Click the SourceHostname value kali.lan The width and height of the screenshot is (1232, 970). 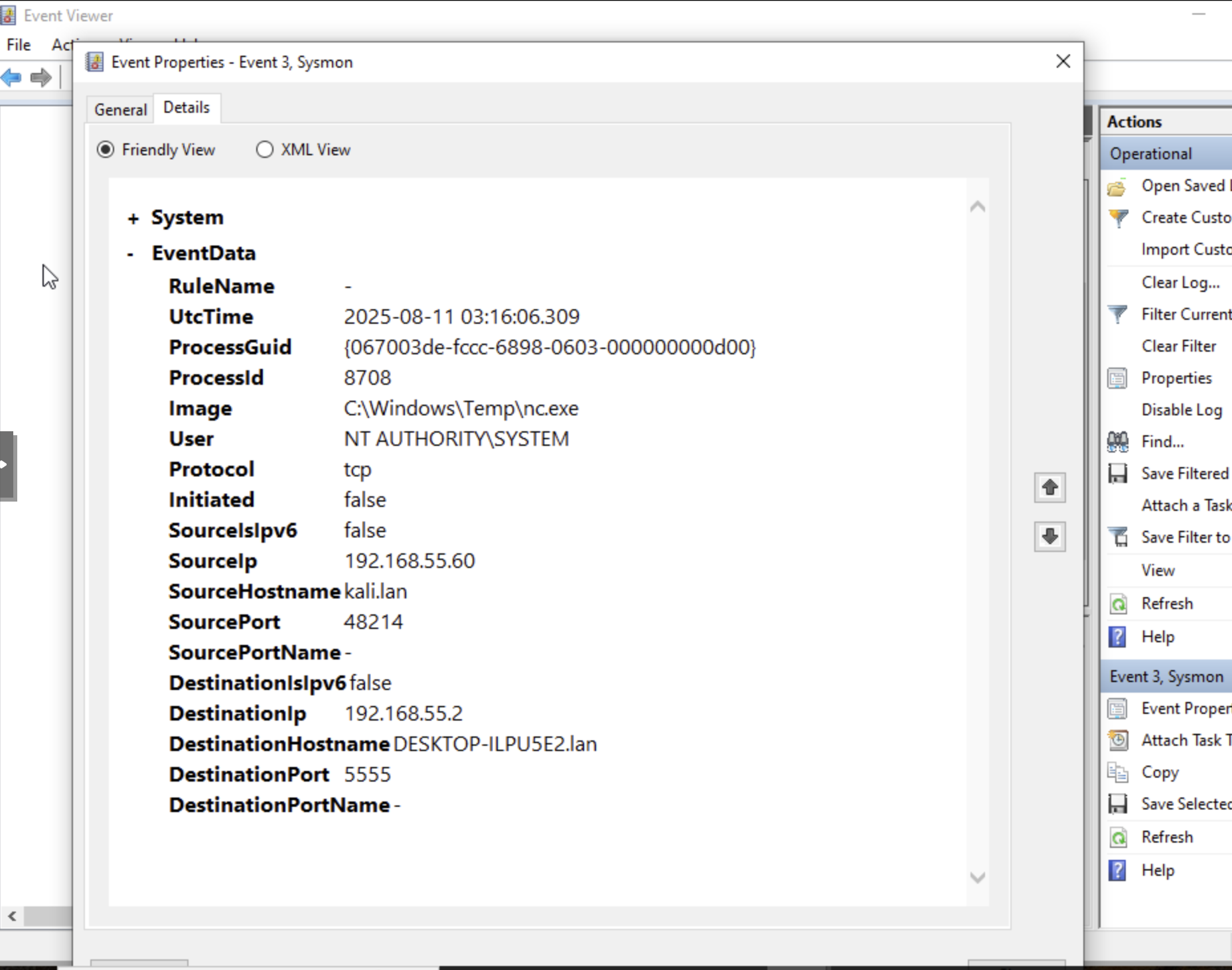click(376, 591)
